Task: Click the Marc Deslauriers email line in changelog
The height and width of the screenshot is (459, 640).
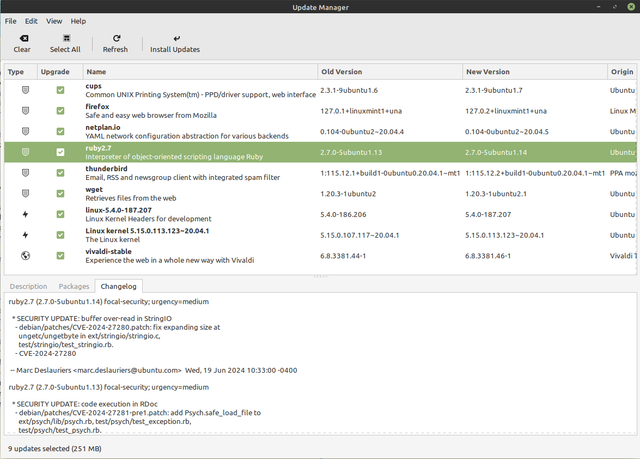Action: click(153, 370)
